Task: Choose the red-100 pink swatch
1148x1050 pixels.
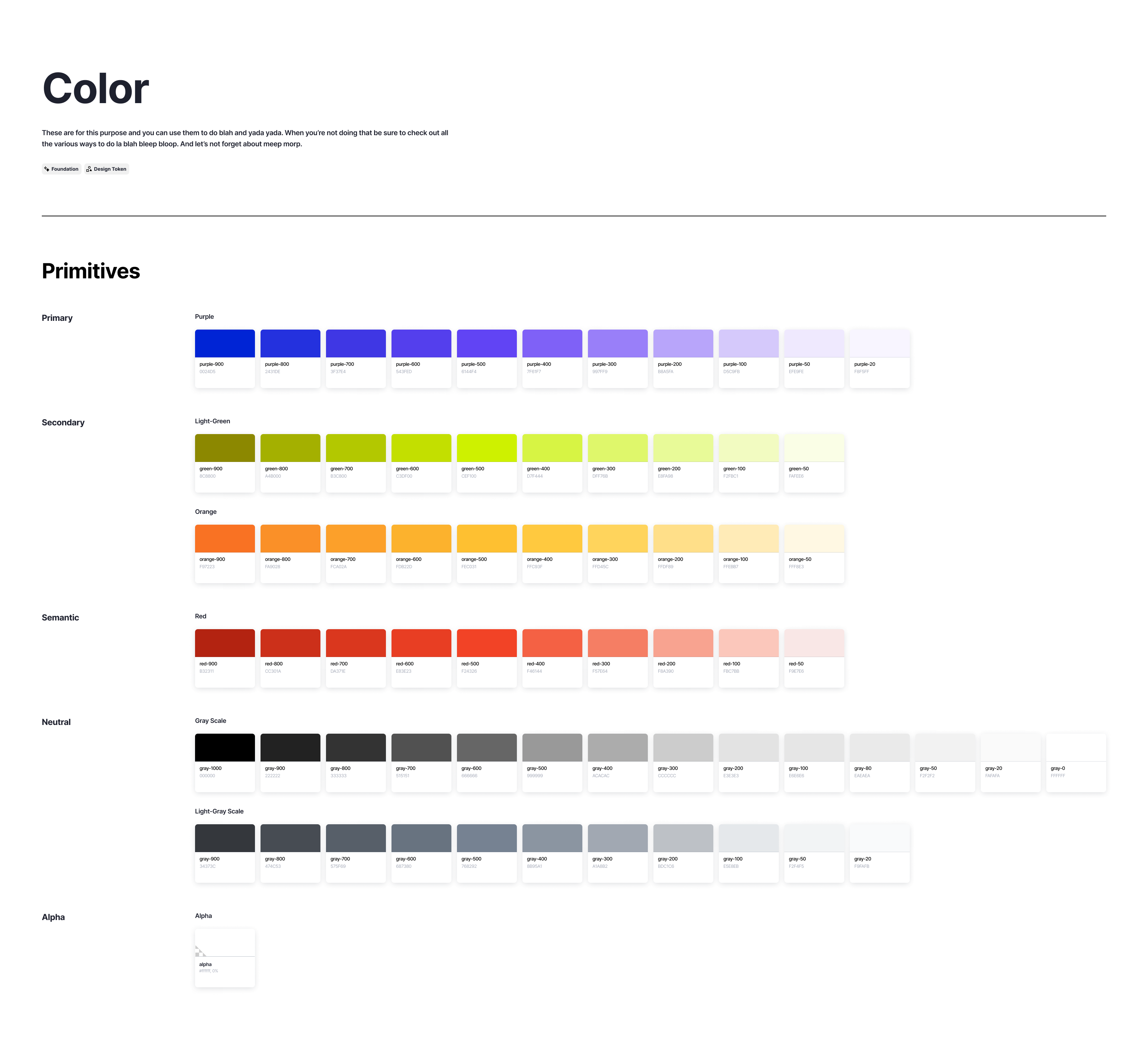Action: (x=748, y=643)
